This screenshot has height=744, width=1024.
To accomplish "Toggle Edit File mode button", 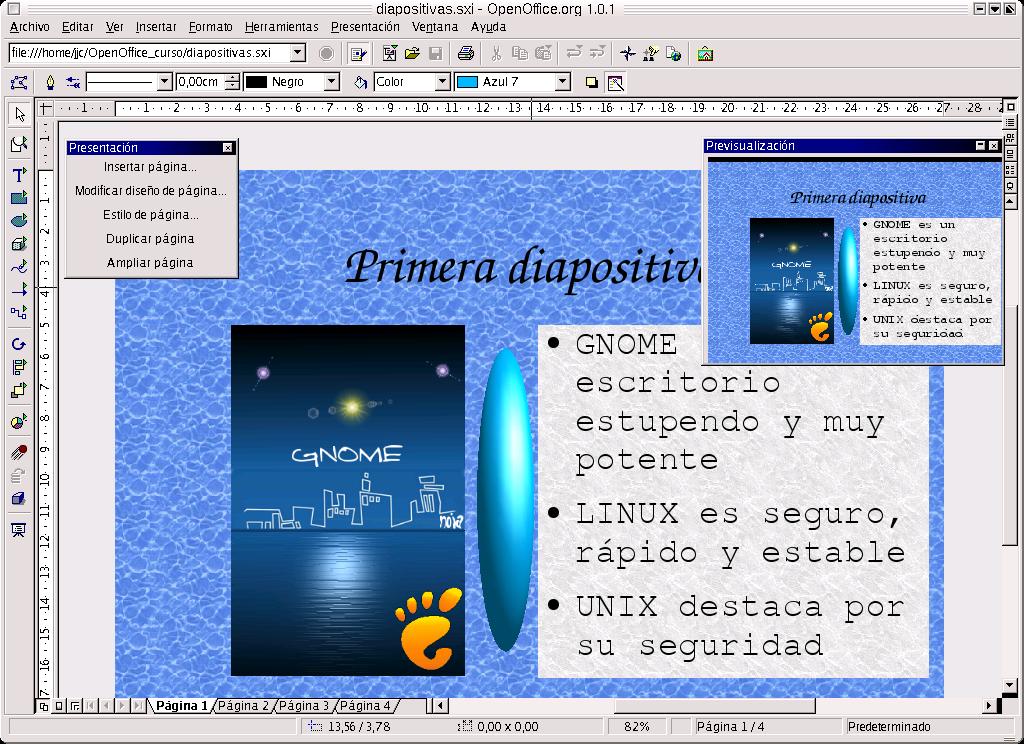I will (x=357, y=53).
